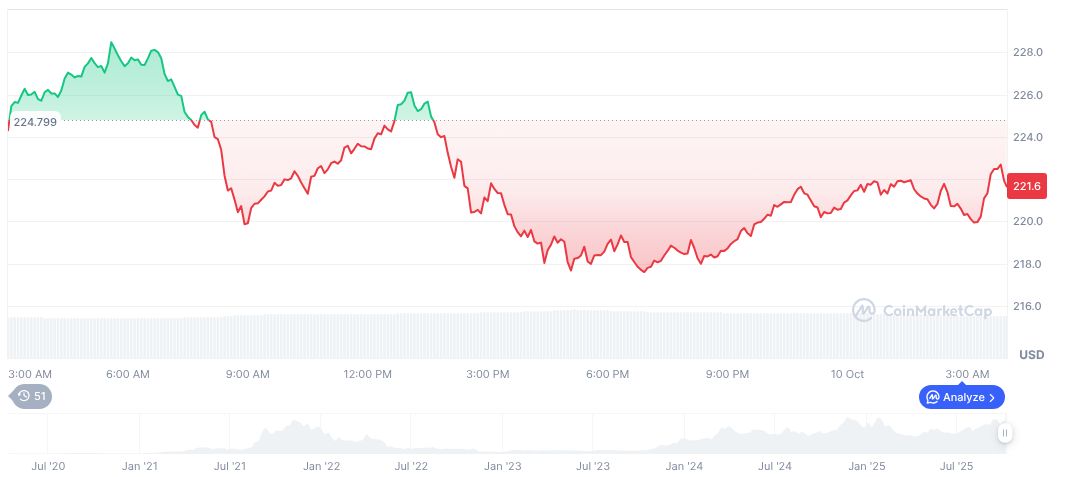Click the history clock icon badge showing 51
This screenshot has width=1072, height=477.
(31, 396)
